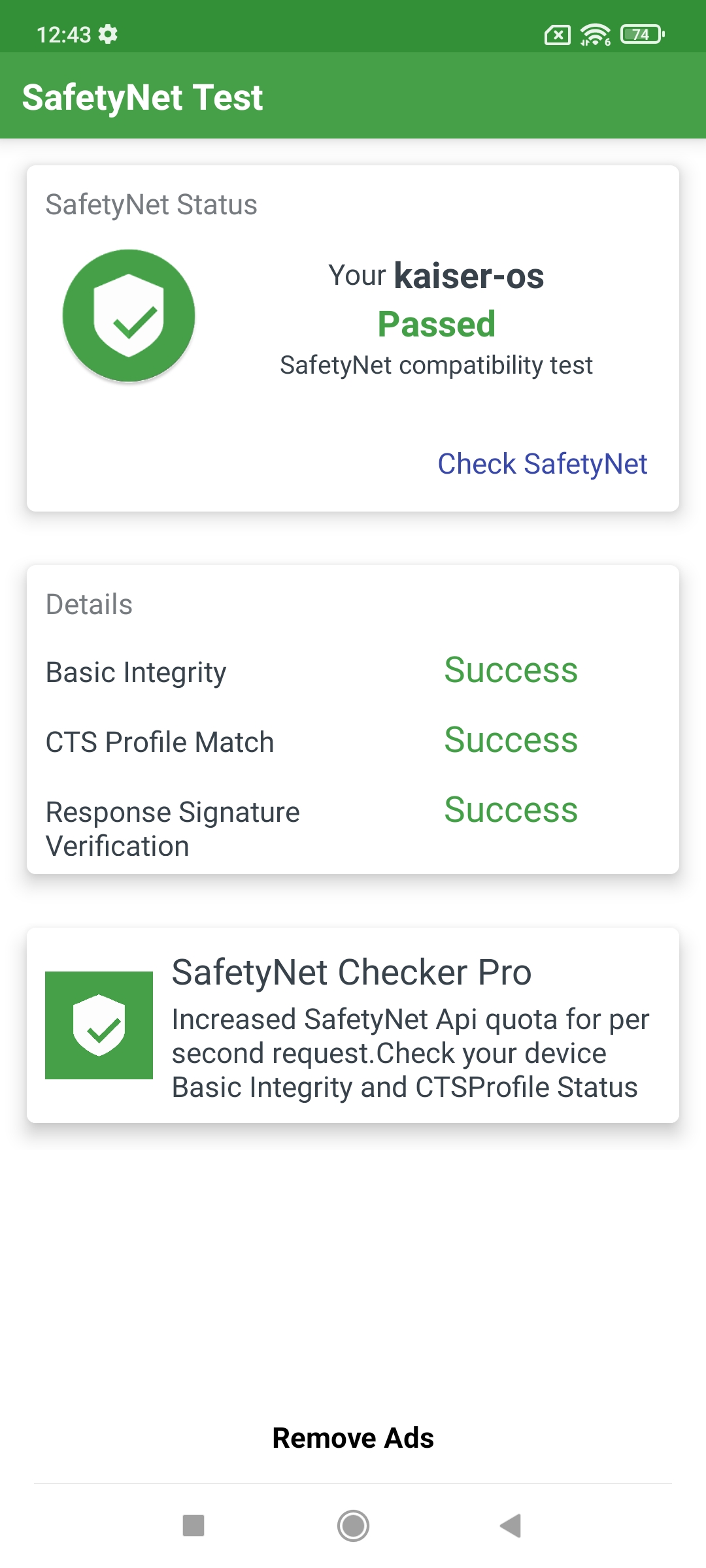Image resolution: width=706 pixels, height=1568 pixels.
Task: Tap the SafetyNet Checker Pro shield icon
Action: tap(99, 1025)
